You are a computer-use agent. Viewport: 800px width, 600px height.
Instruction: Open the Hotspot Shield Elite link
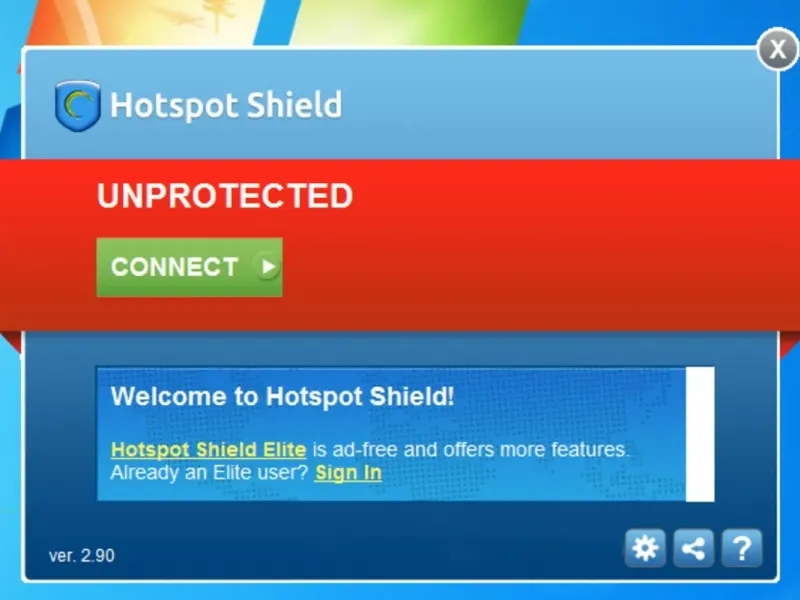click(208, 449)
